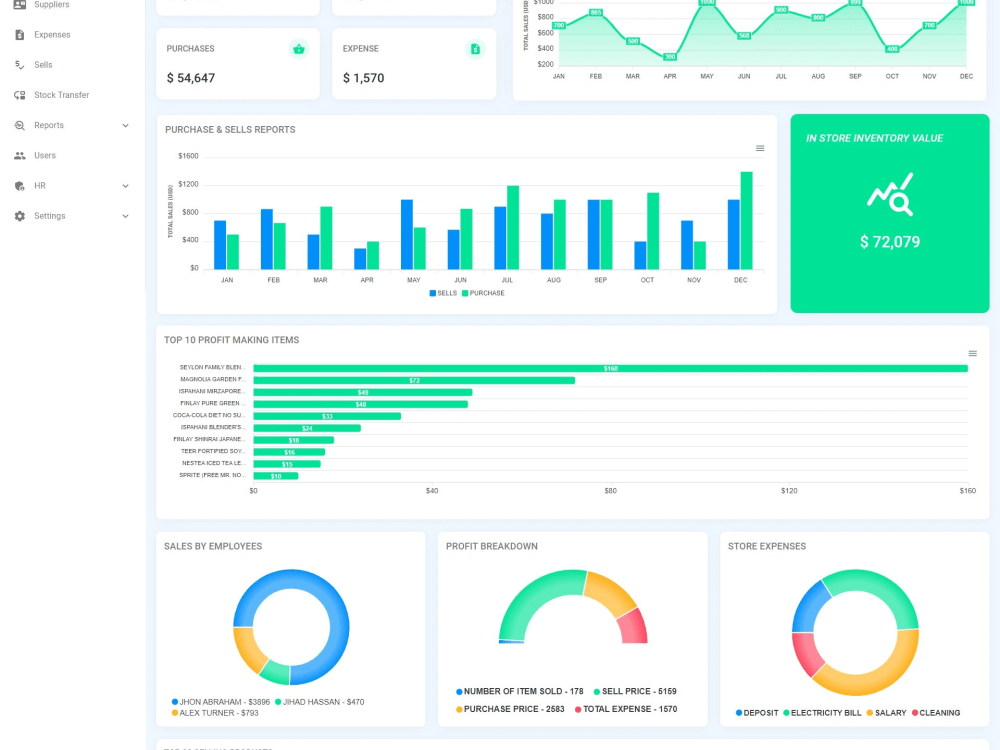Screen dimensions: 1000x750
Task: Toggle the SALARY legend entry
Action: click(886, 713)
